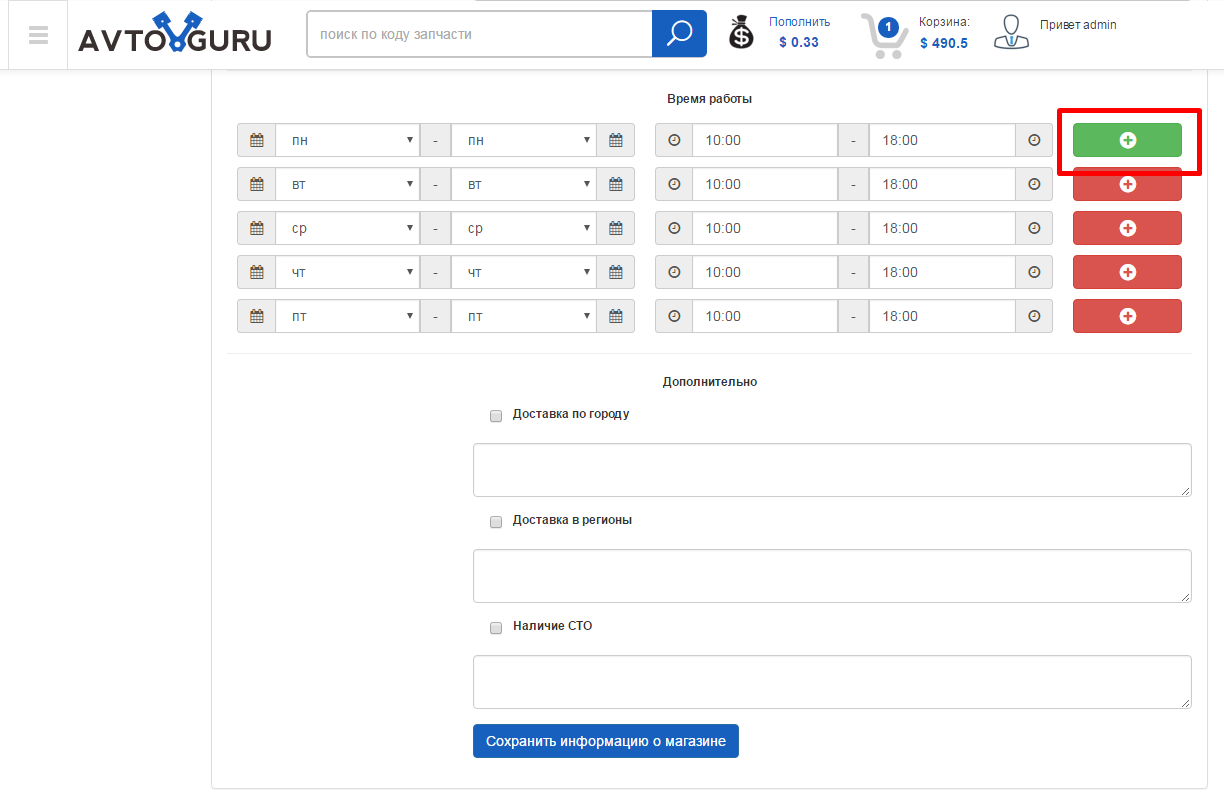1224x796 pixels.
Task: Click the Пополнить balance link
Action: pyautogui.click(x=799, y=22)
